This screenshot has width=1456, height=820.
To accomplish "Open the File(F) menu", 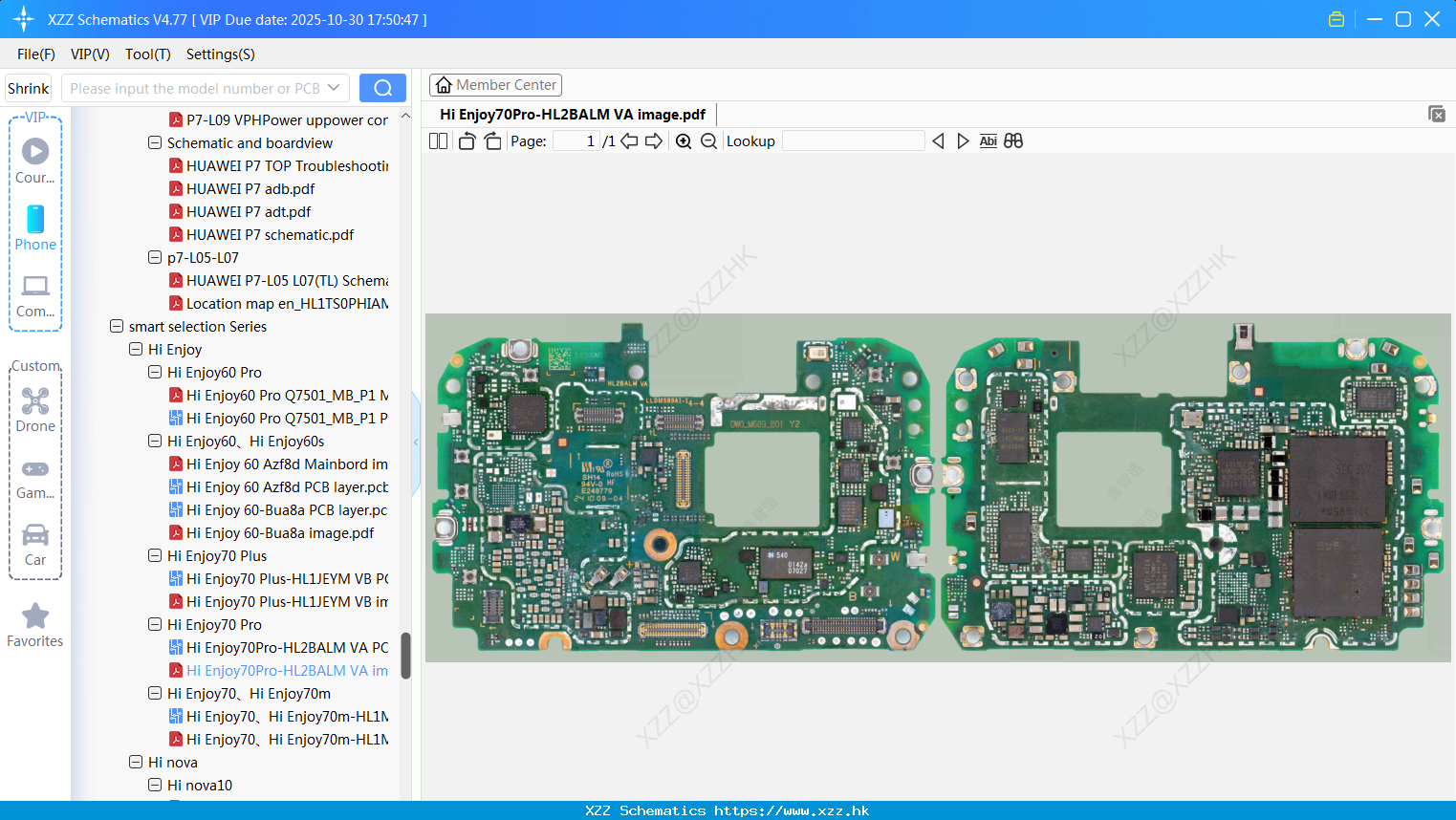I will tap(36, 54).
